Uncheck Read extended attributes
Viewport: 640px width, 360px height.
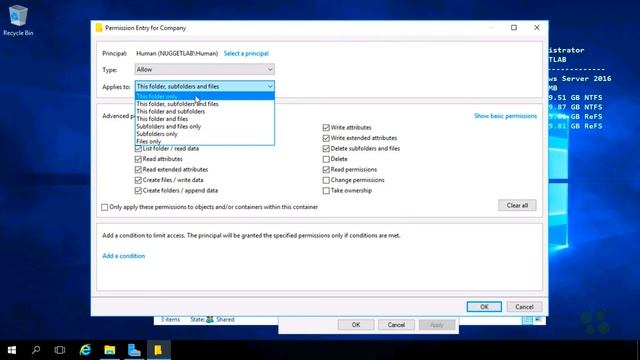tap(138, 170)
